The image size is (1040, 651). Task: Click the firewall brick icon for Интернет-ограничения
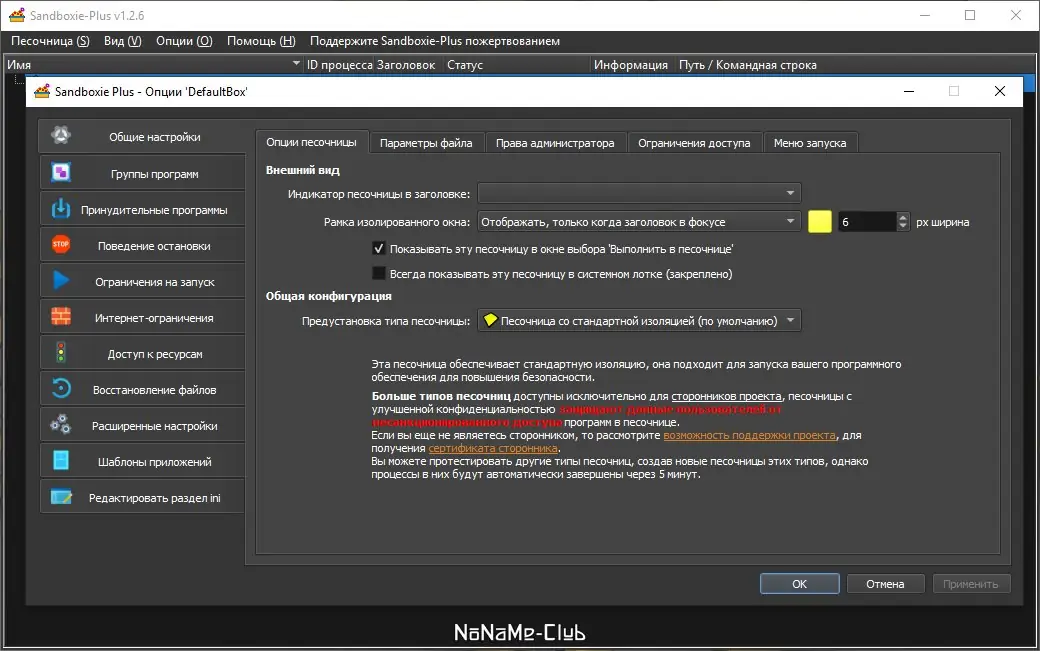(61, 316)
